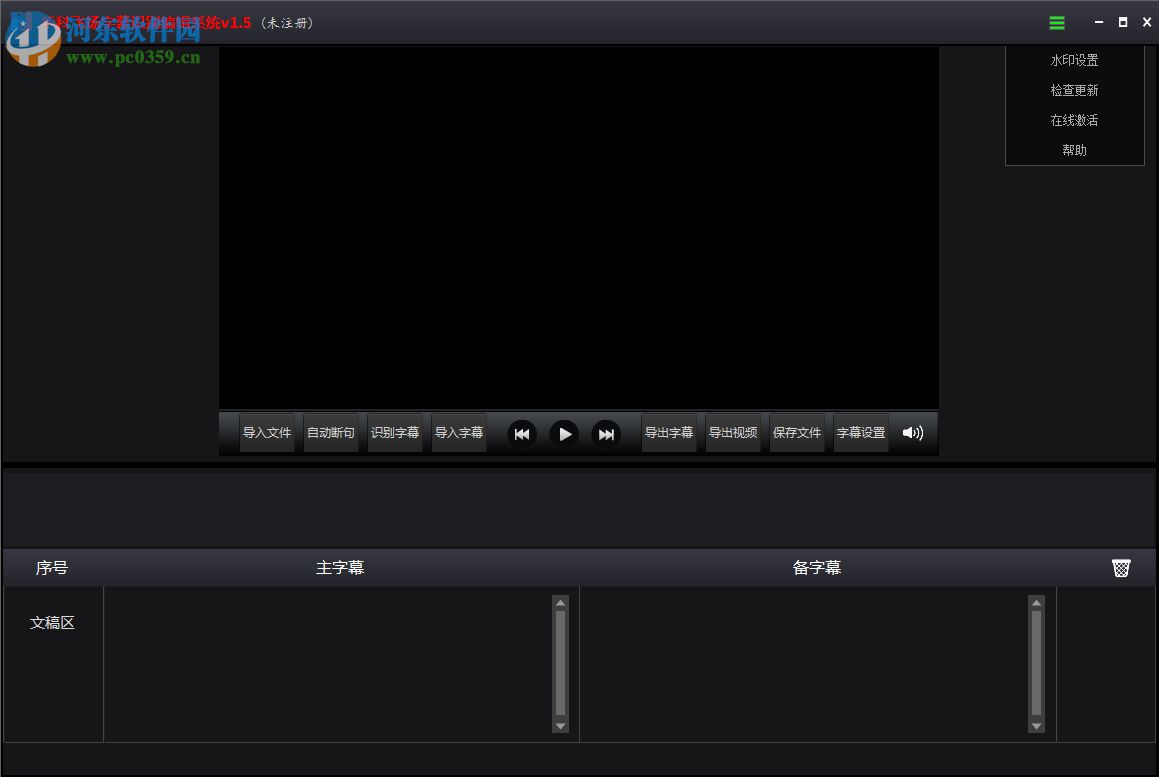Open 帮助 menu entry
Screen dimensions: 1159x777
click(x=1074, y=150)
